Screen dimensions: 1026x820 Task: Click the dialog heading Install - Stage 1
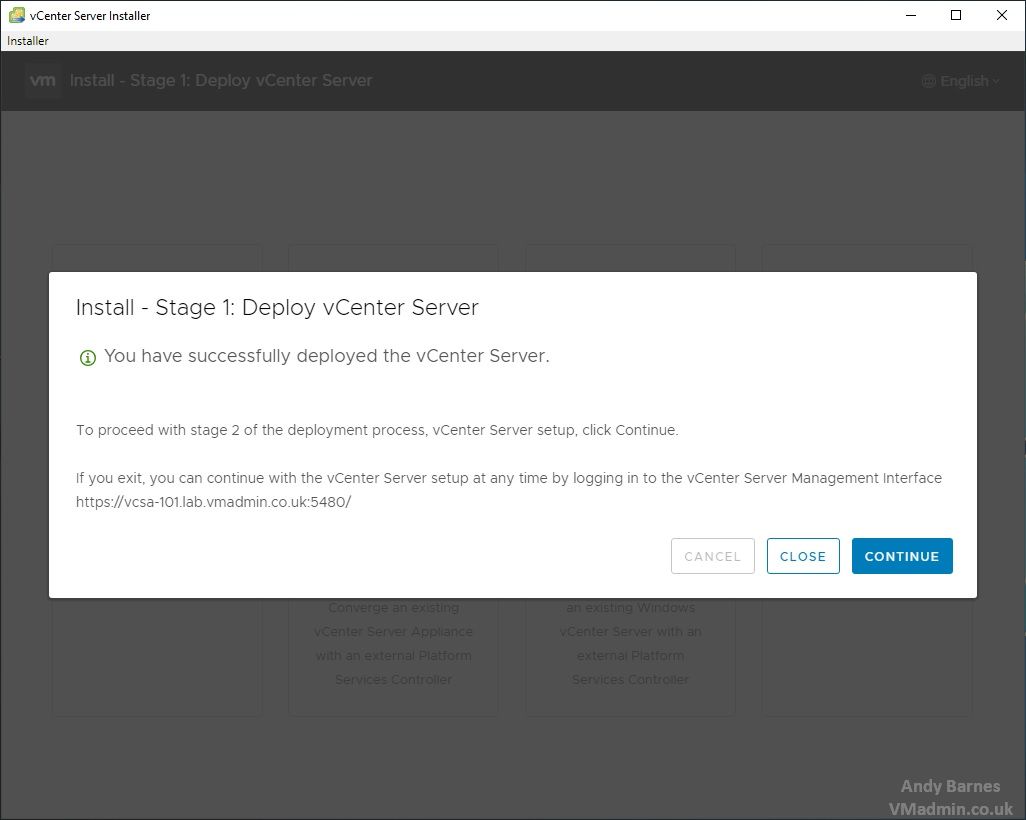(277, 308)
